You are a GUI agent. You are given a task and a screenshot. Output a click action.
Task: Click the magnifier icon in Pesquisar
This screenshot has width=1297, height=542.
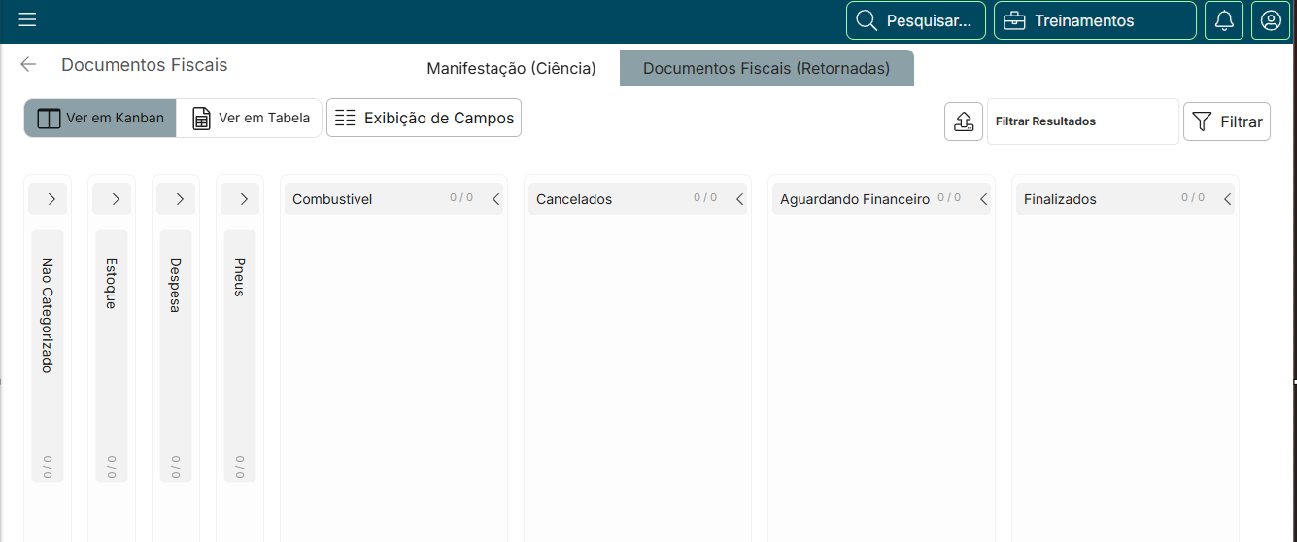[x=867, y=21]
